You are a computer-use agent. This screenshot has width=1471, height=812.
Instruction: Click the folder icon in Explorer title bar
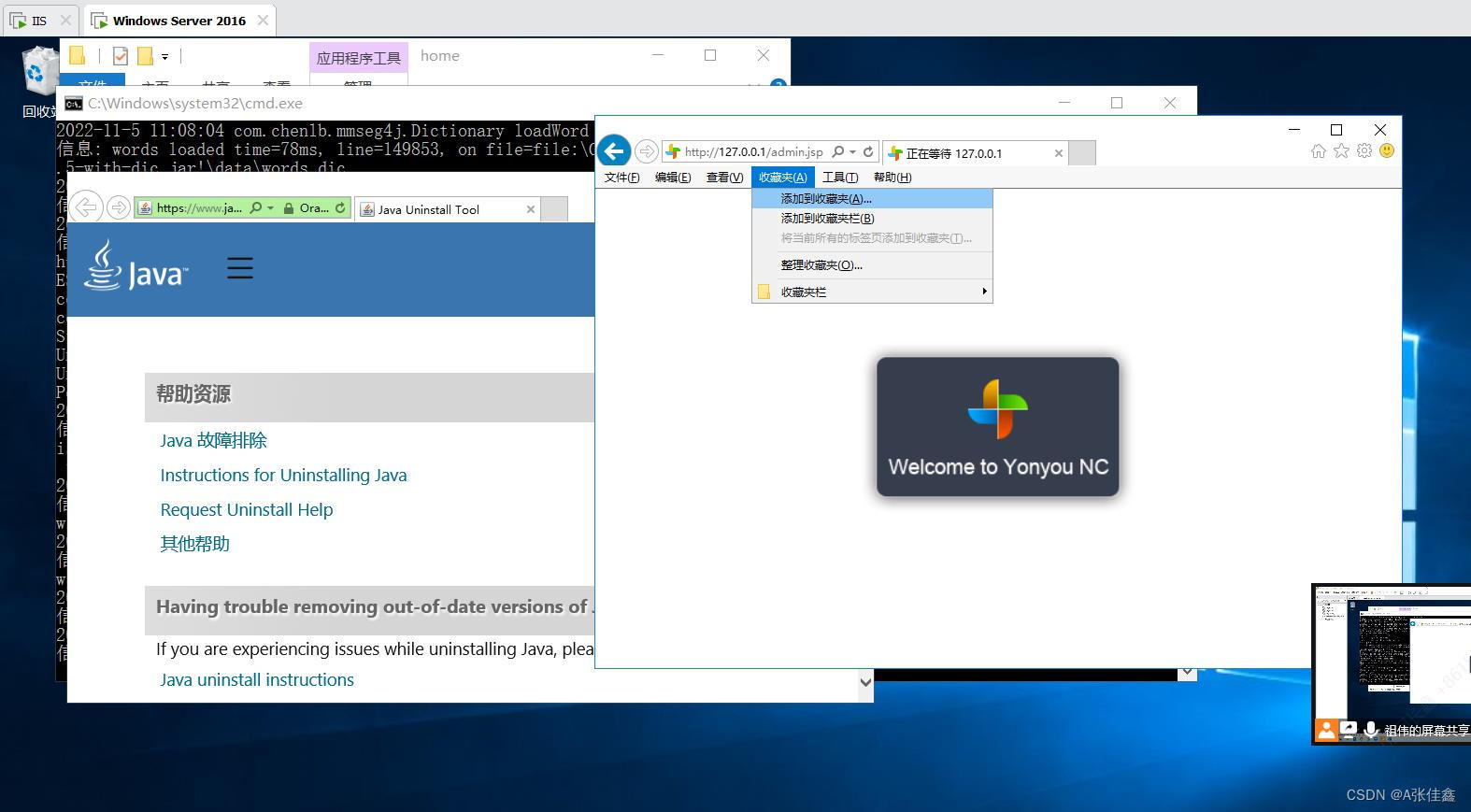(78, 56)
